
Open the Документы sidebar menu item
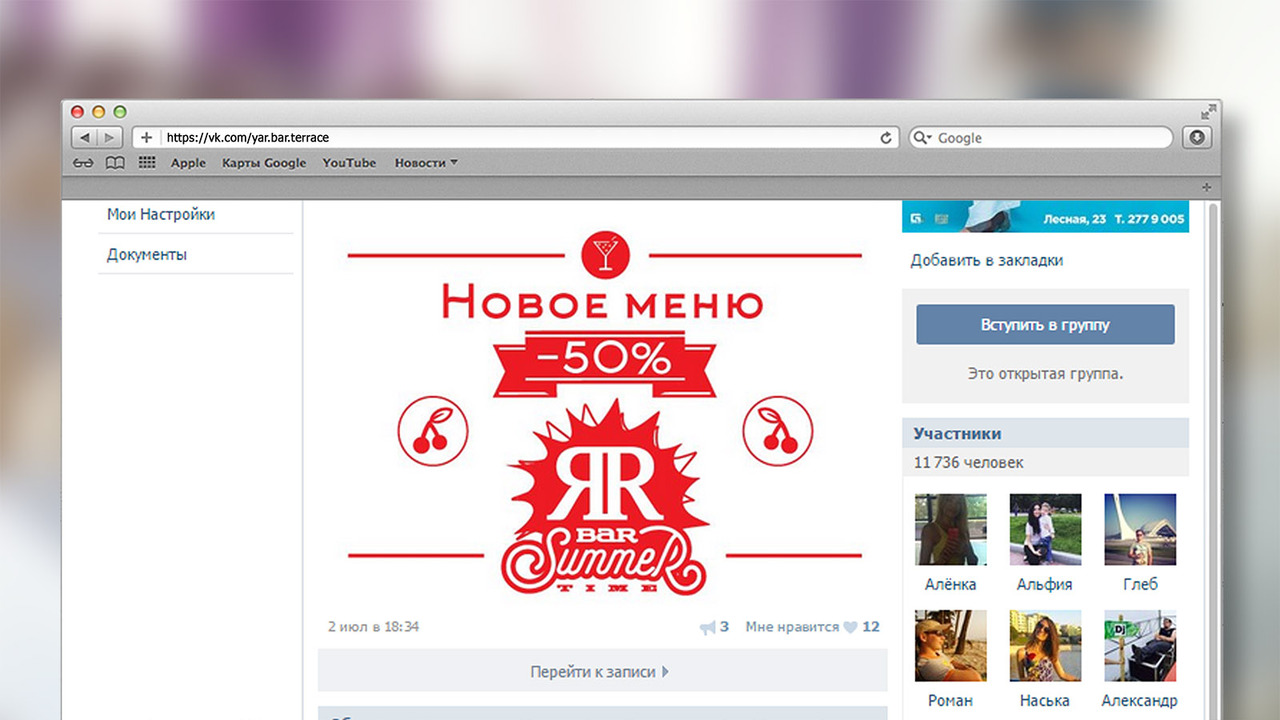tap(147, 254)
